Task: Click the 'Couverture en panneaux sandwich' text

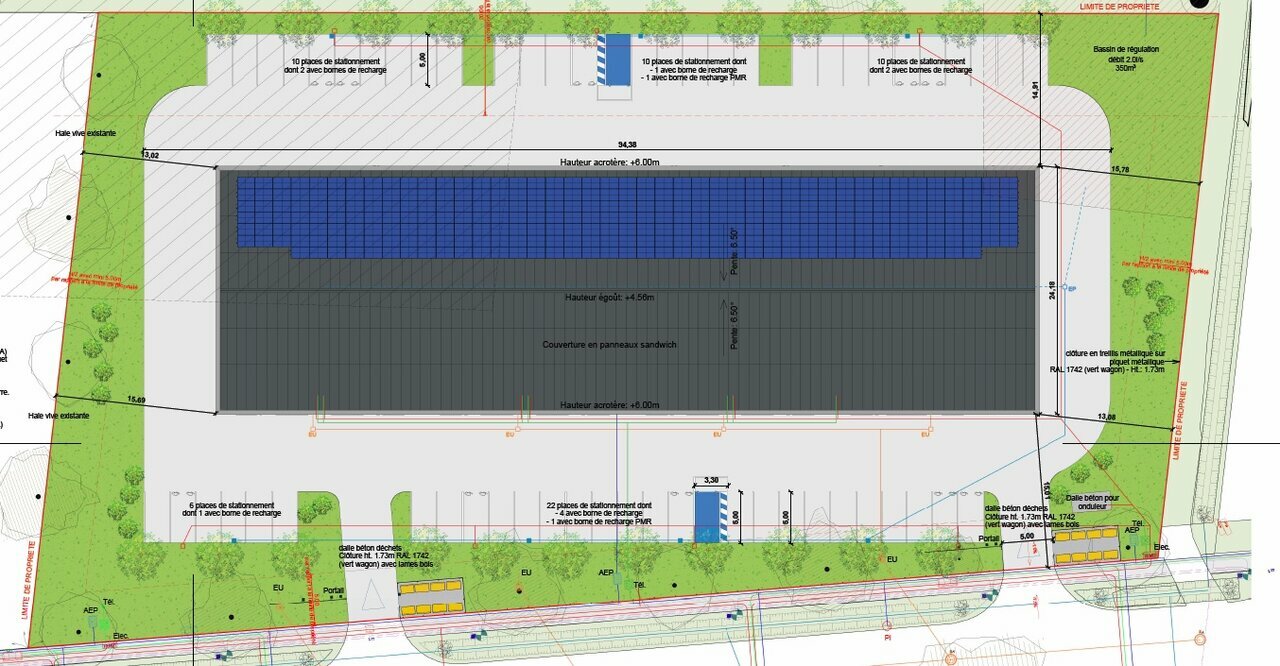Action: pos(609,345)
